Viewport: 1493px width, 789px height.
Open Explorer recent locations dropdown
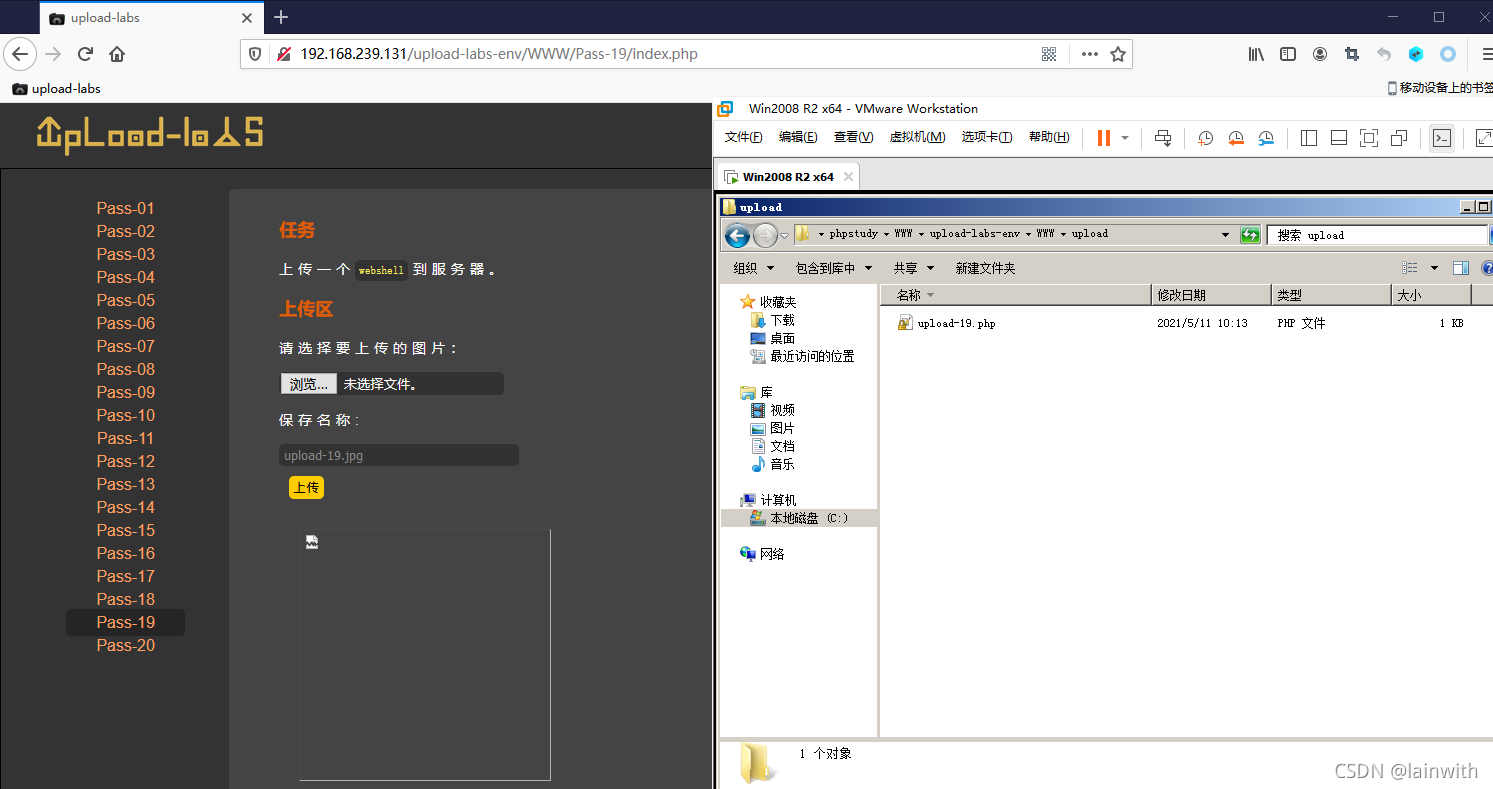[784, 235]
